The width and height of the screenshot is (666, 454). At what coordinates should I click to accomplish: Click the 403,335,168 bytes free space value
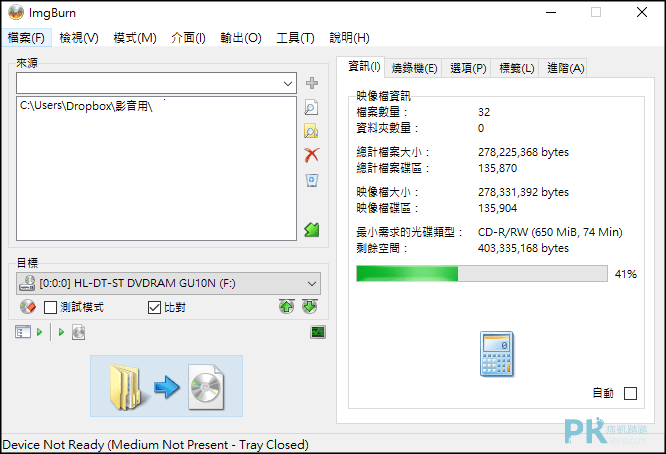[x=523, y=248]
